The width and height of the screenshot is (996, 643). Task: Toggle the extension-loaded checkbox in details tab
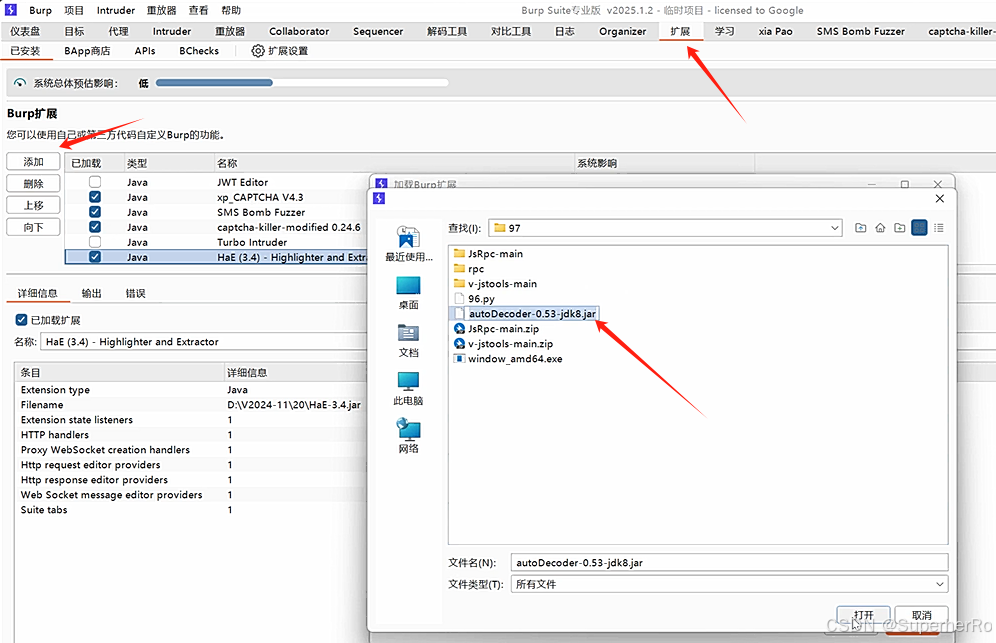[21, 320]
